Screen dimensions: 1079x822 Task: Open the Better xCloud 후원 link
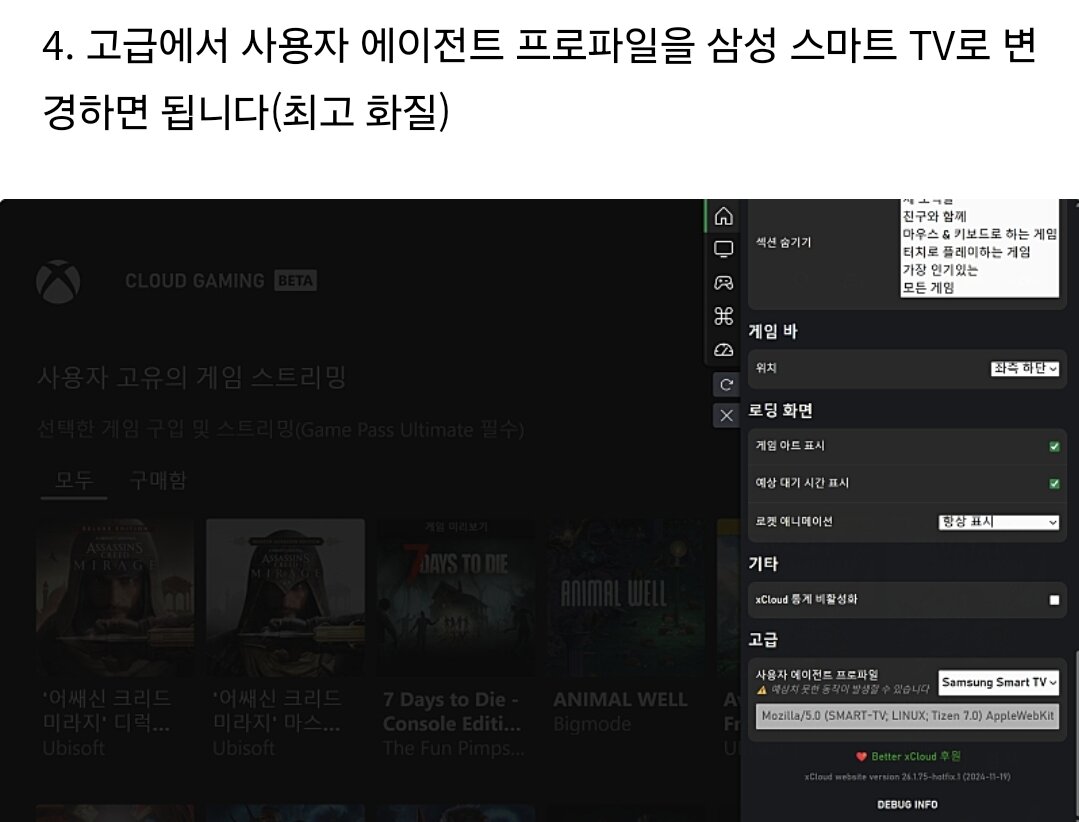point(908,756)
